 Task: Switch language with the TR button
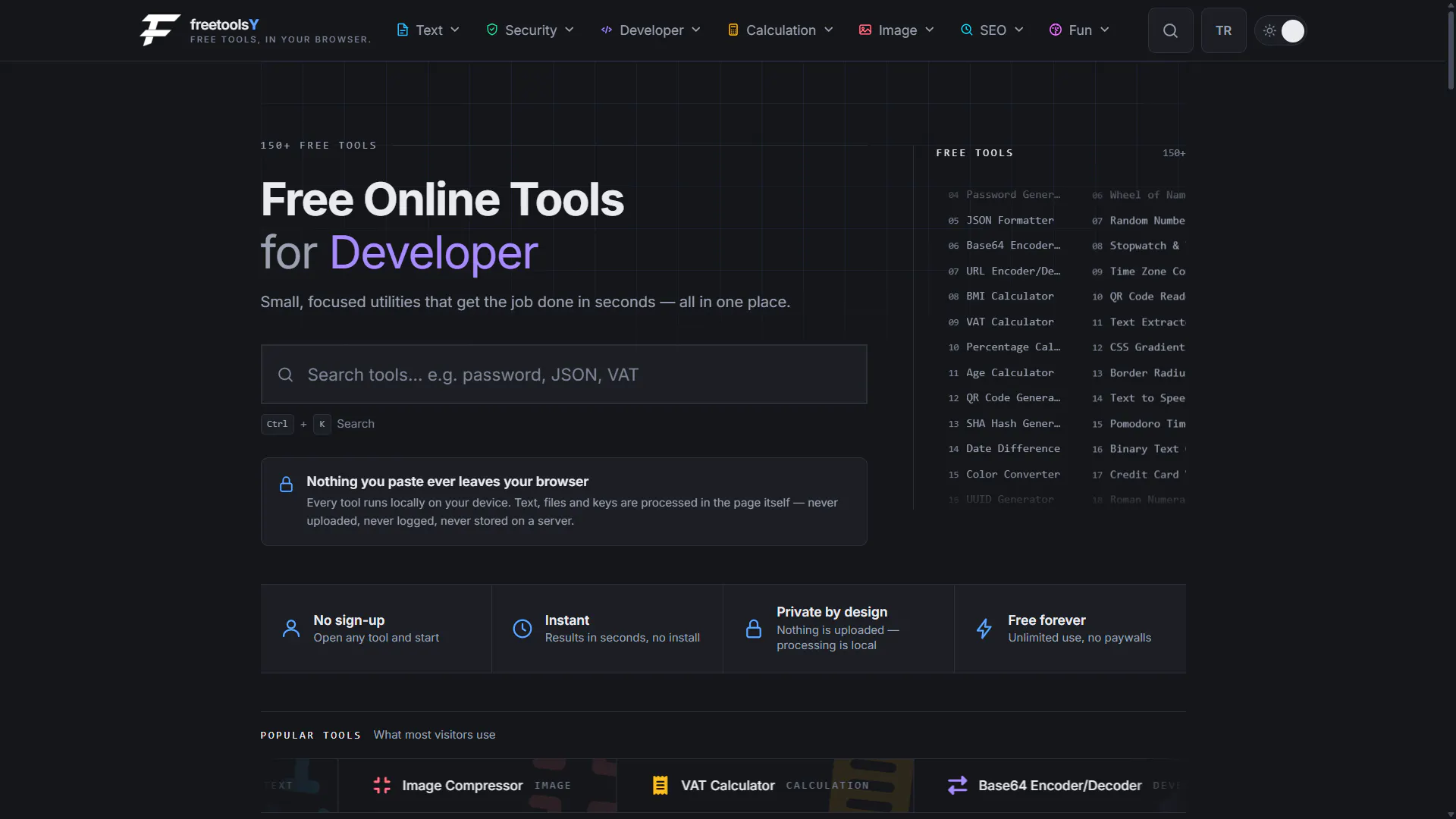(1224, 30)
